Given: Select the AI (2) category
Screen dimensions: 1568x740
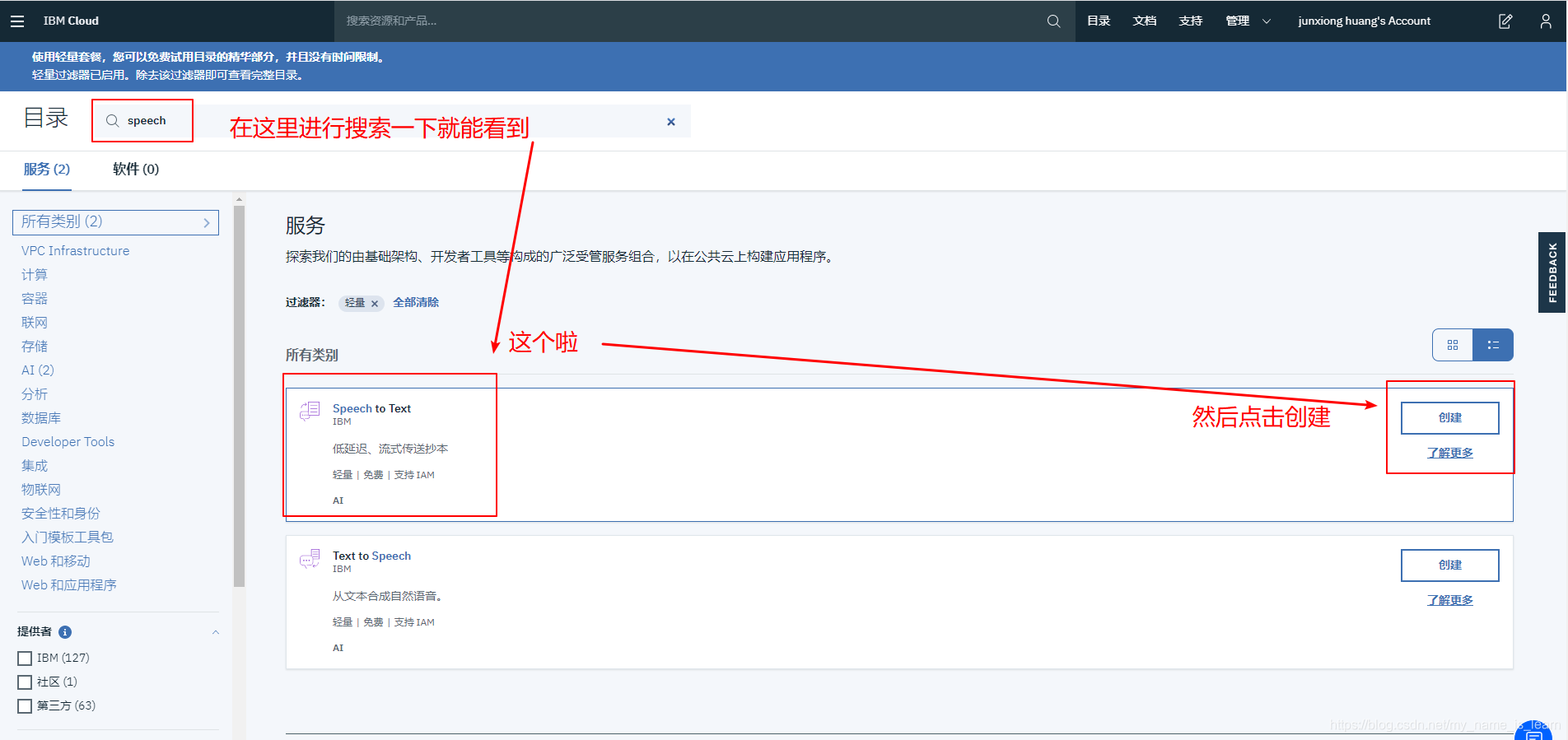Looking at the screenshot, I should pyautogui.click(x=38, y=370).
